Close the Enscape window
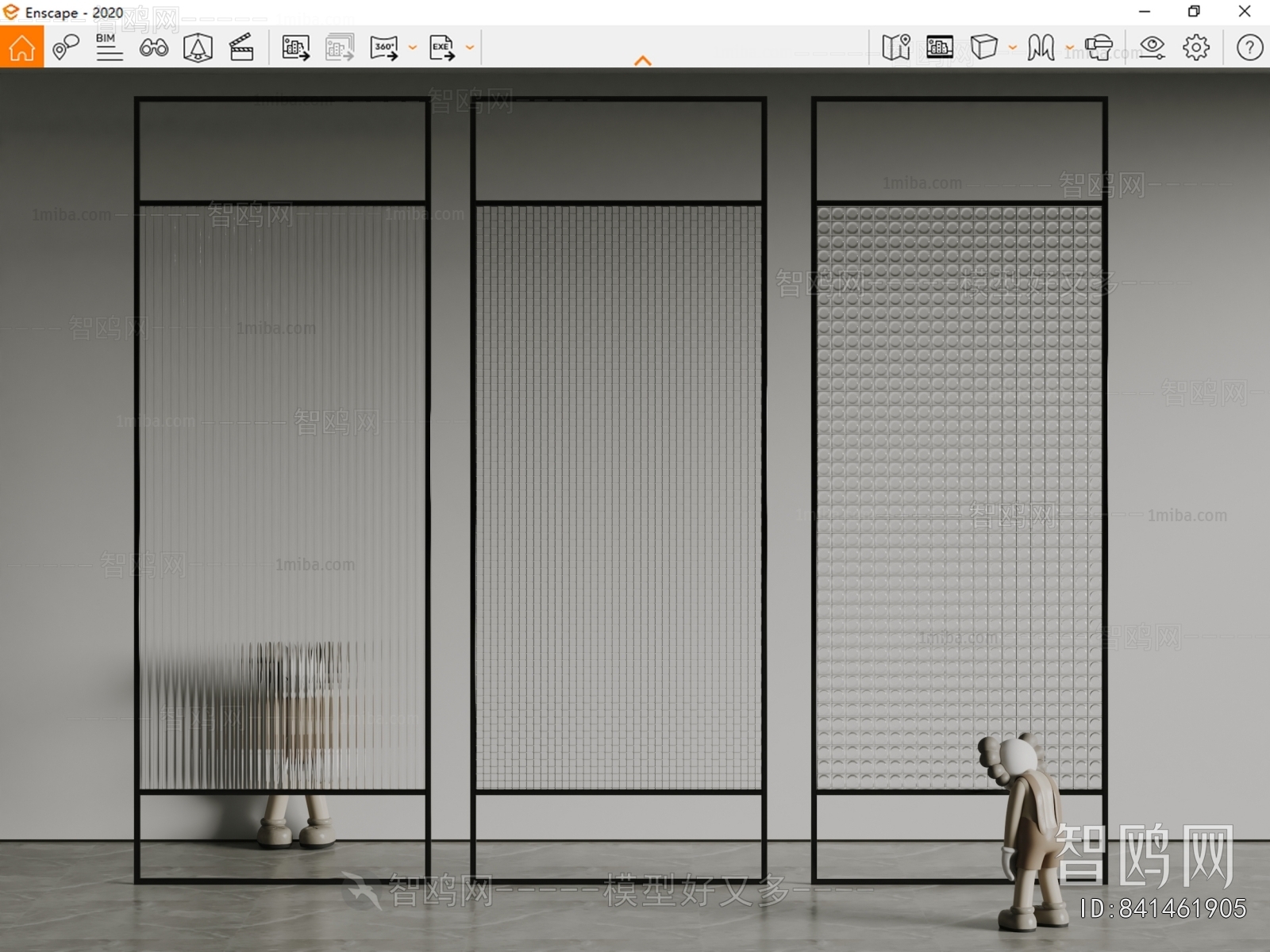 tap(1245, 11)
